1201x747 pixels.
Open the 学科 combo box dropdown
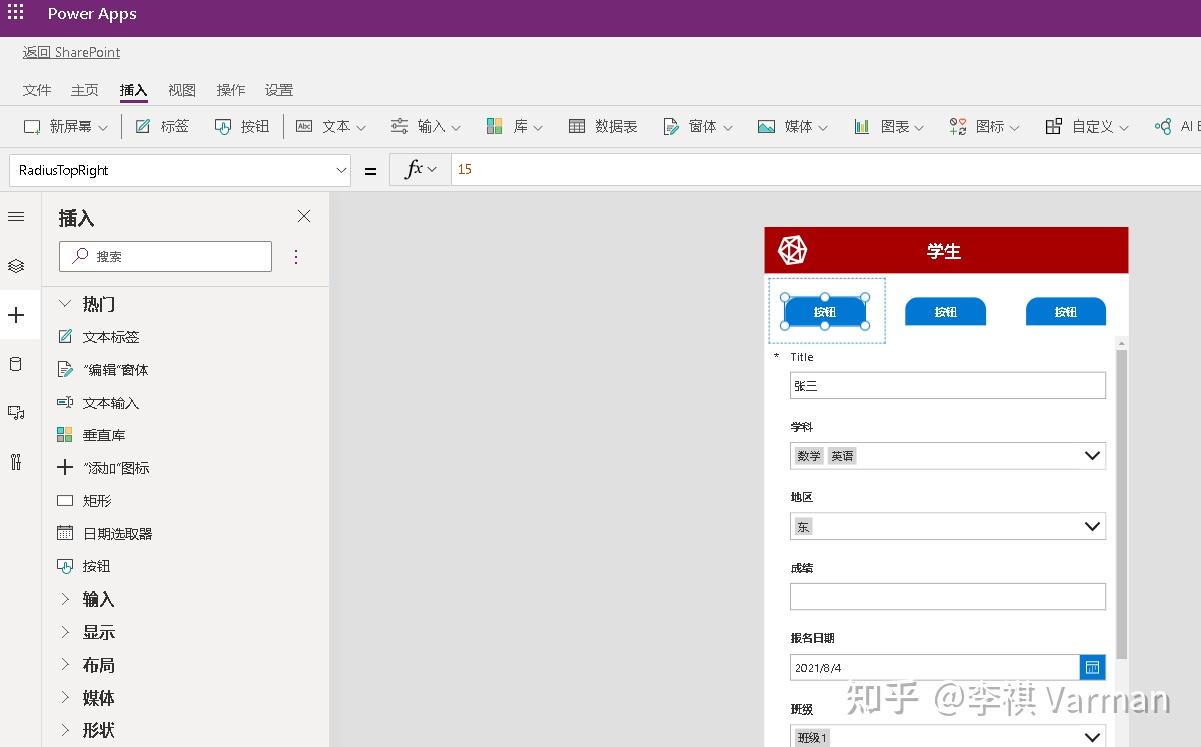[1092, 455]
